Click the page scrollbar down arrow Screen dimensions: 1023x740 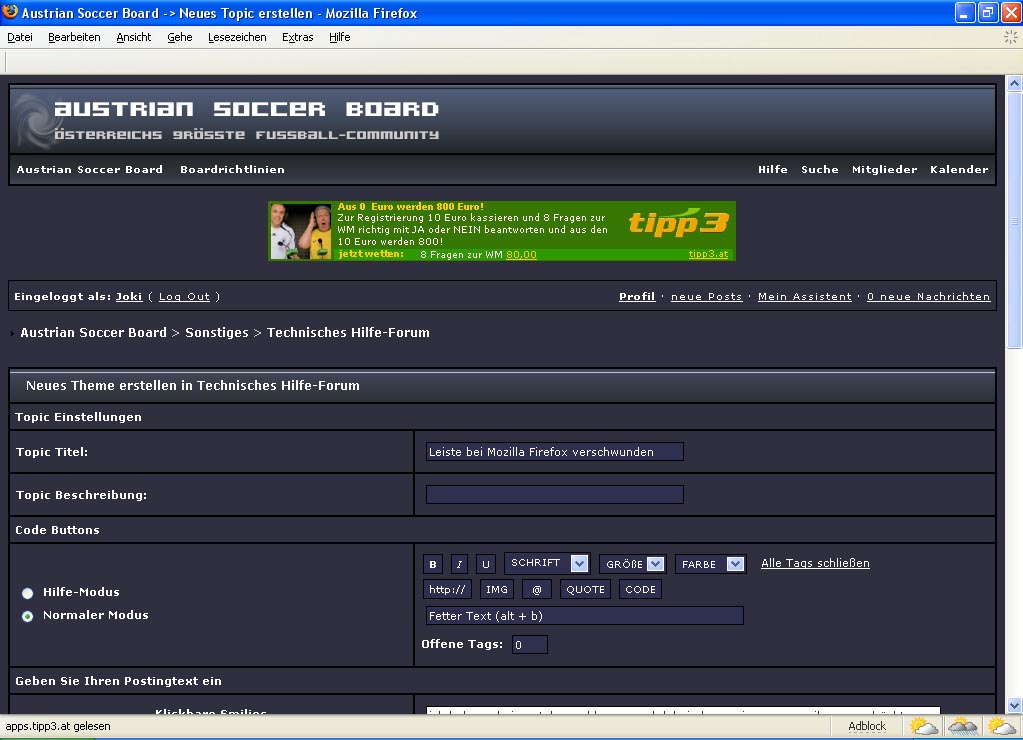(1014, 705)
